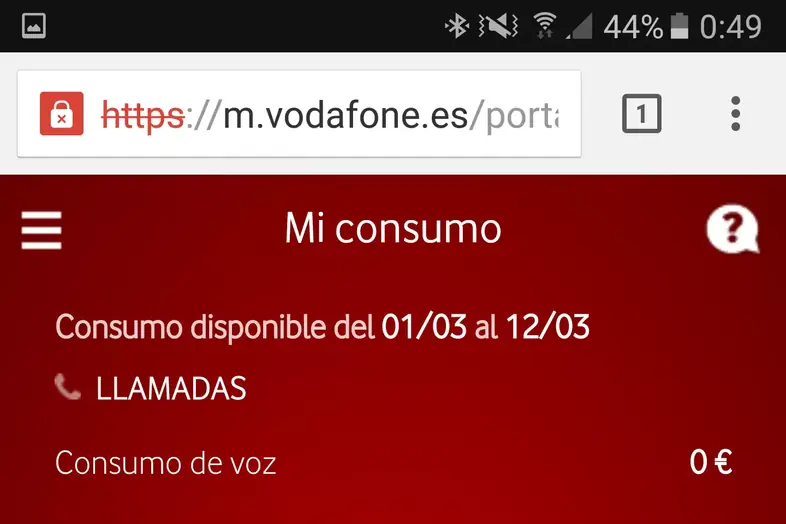Open the help chat bubble icon

(x=733, y=229)
